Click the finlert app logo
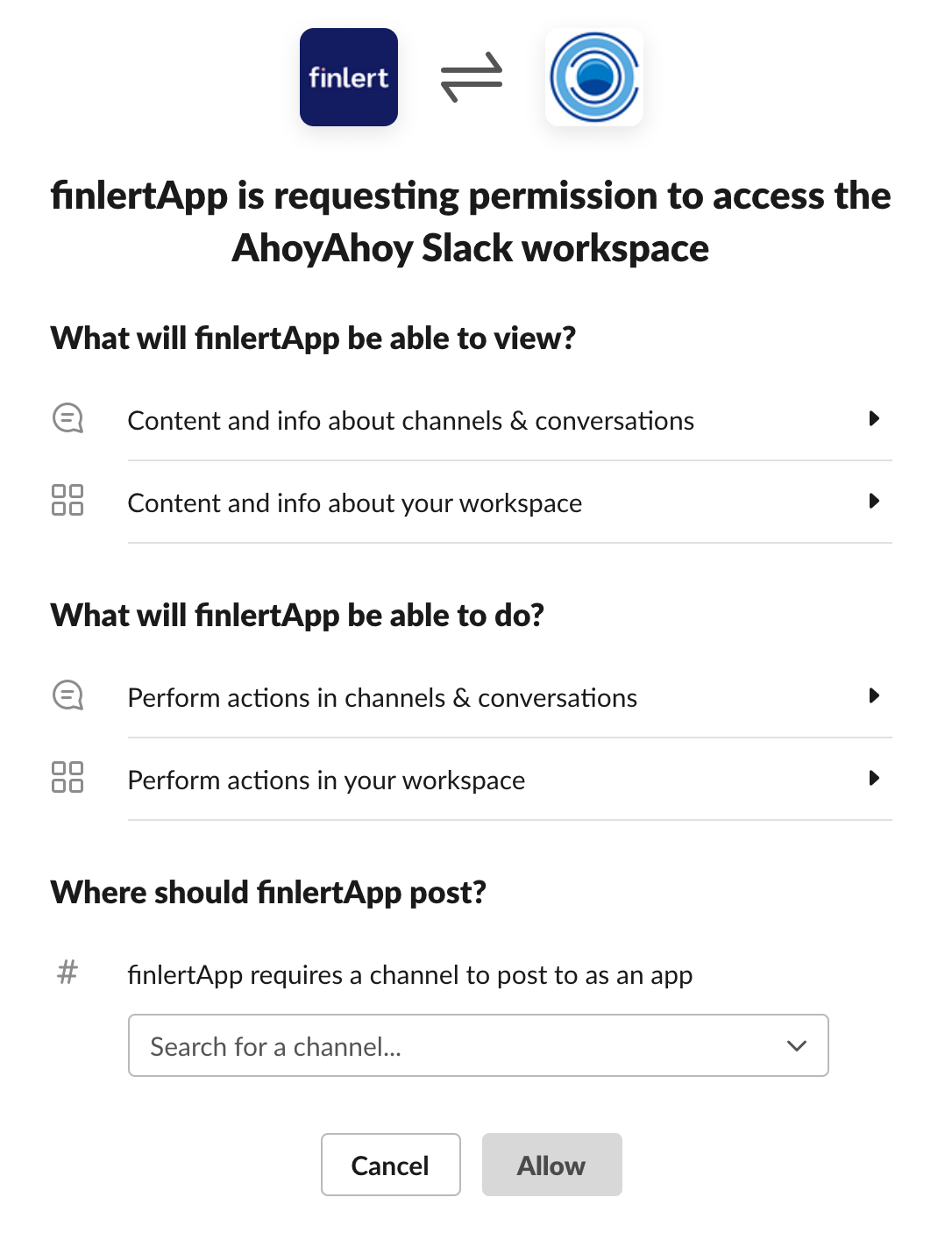This screenshot has height=1233, width=952. click(348, 77)
